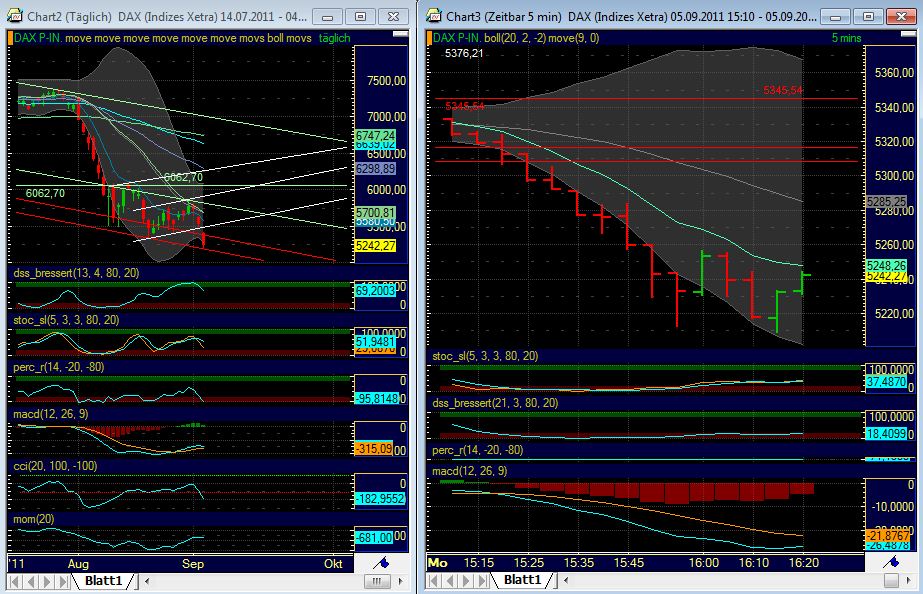This screenshot has height=594, width=923.
Task: Click the dss_bressert(13, 4, 80, 20) label
Action: [76, 273]
